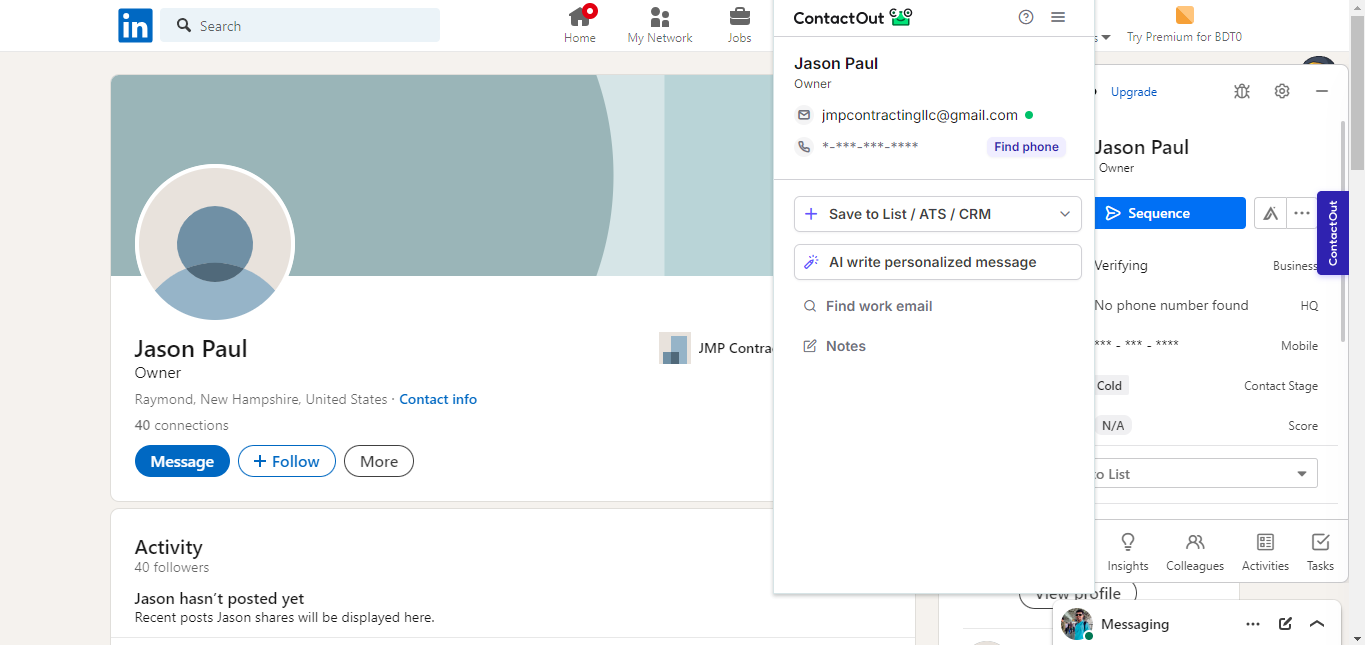1365x645 pixels.
Task: Click the messaging profile avatar
Action: (x=1077, y=624)
